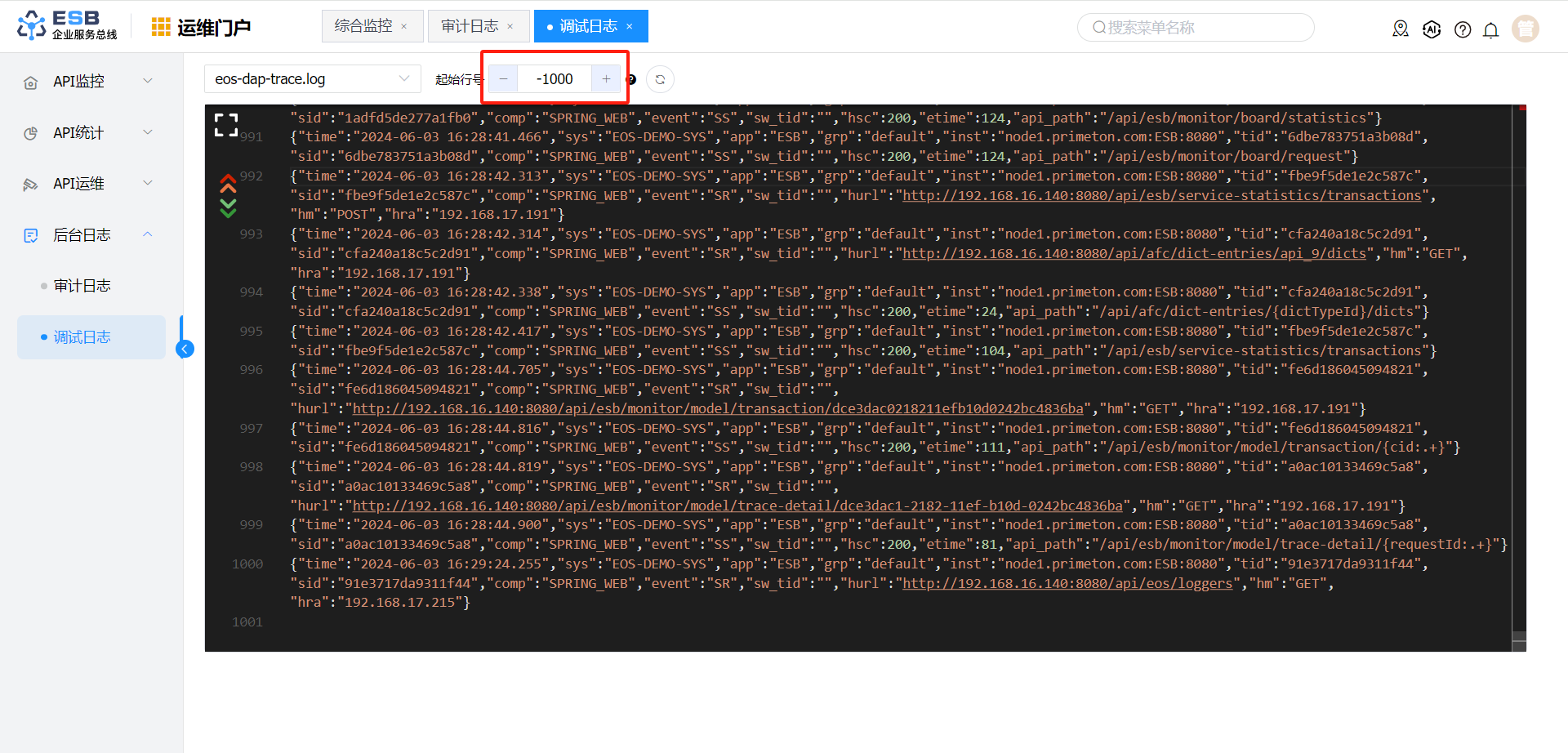Focus the start line number field showing -1000
The height and width of the screenshot is (753, 1568).
pyautogui.click(x=555, y=79)
